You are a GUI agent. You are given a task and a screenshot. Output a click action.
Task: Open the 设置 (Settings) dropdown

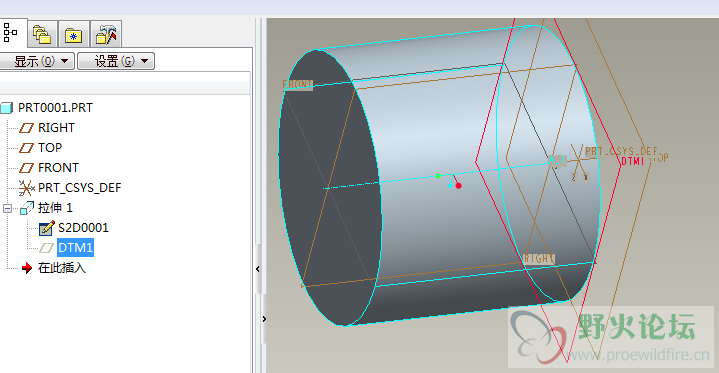116,61
